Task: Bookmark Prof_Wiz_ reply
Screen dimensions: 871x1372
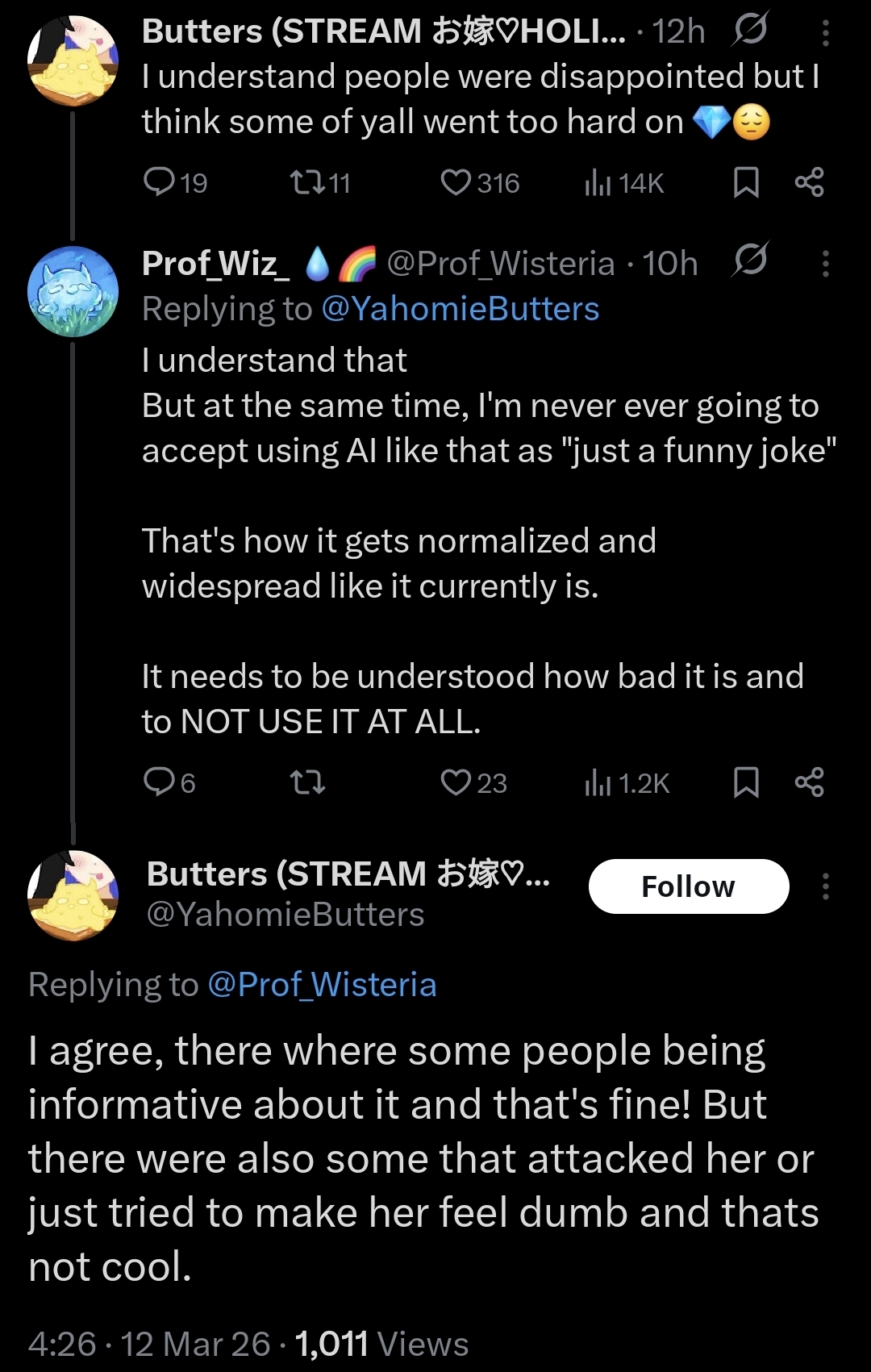Action: 746,782
